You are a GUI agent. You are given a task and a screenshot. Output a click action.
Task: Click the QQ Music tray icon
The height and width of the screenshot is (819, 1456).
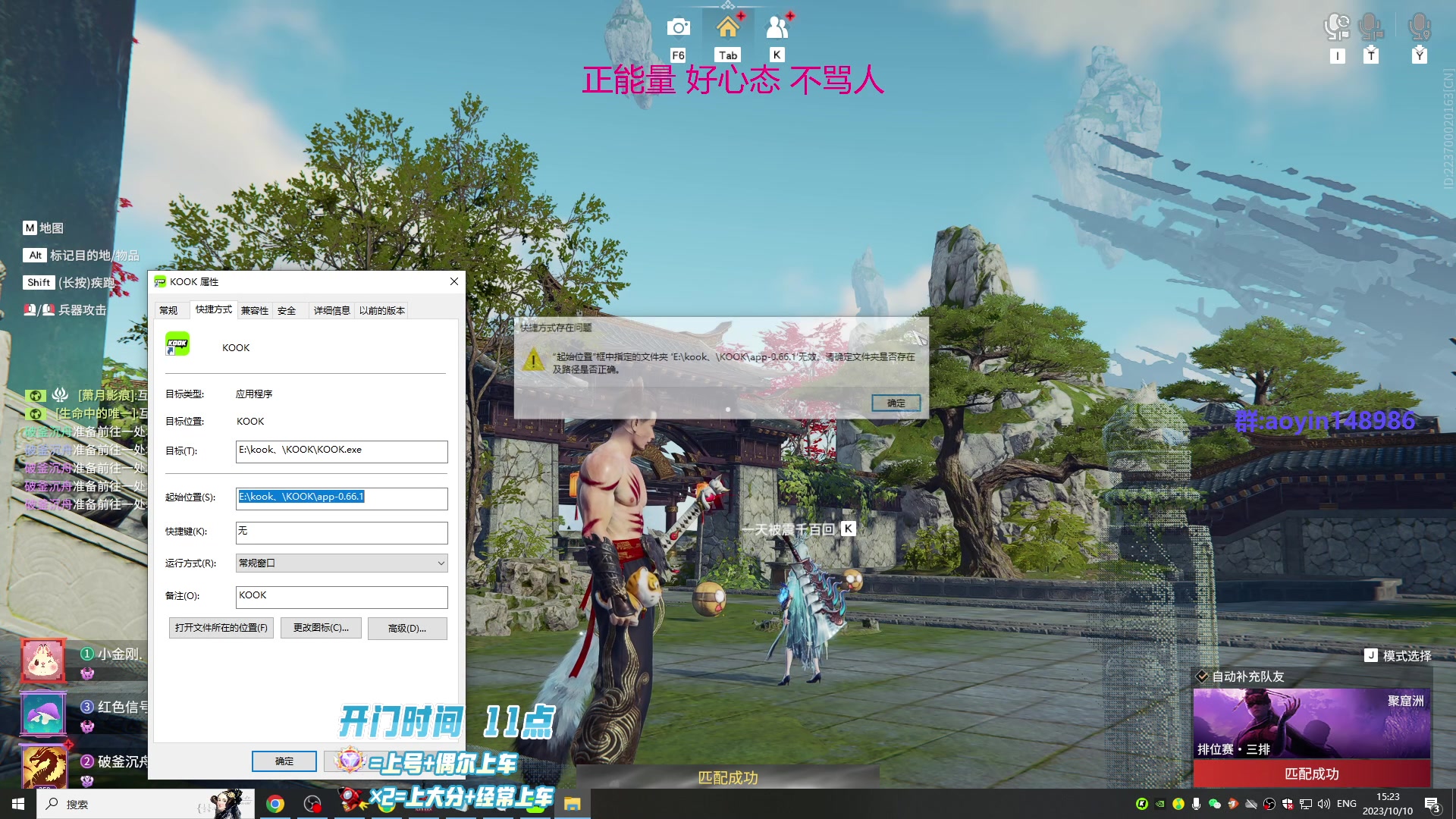[x=1178, y=804]
